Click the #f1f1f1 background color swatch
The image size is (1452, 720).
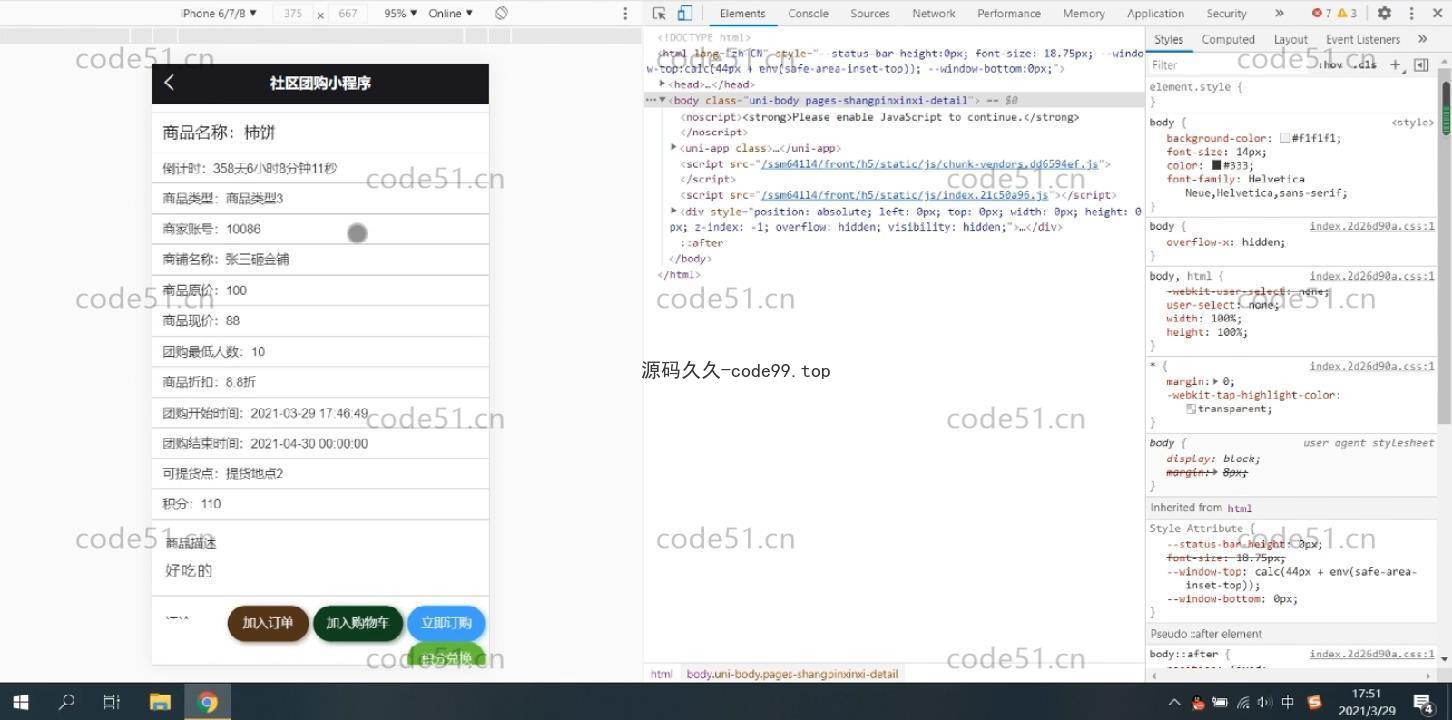[x=1285, y=138]
